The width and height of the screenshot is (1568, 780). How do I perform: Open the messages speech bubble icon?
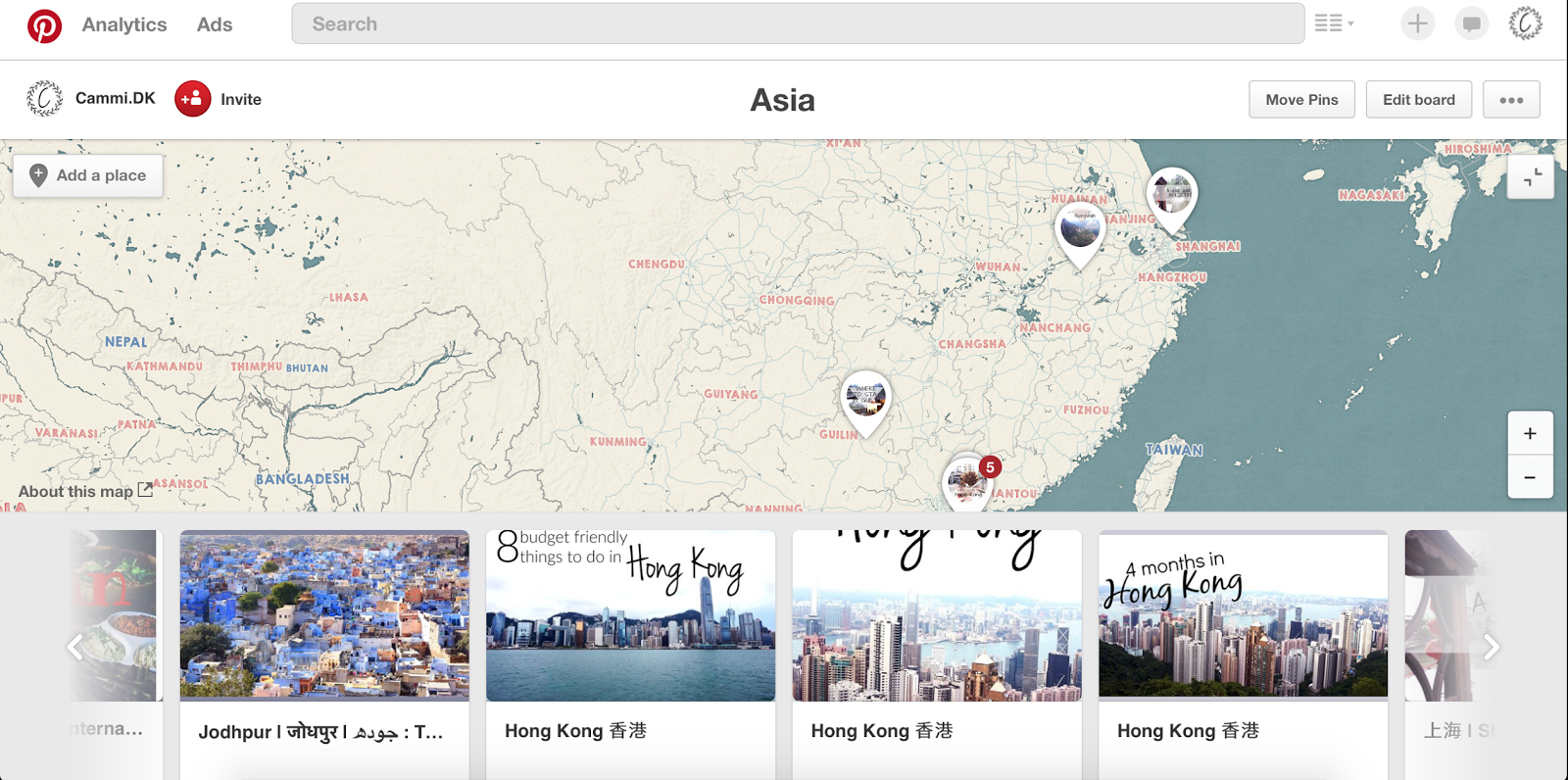point(1471,24)
